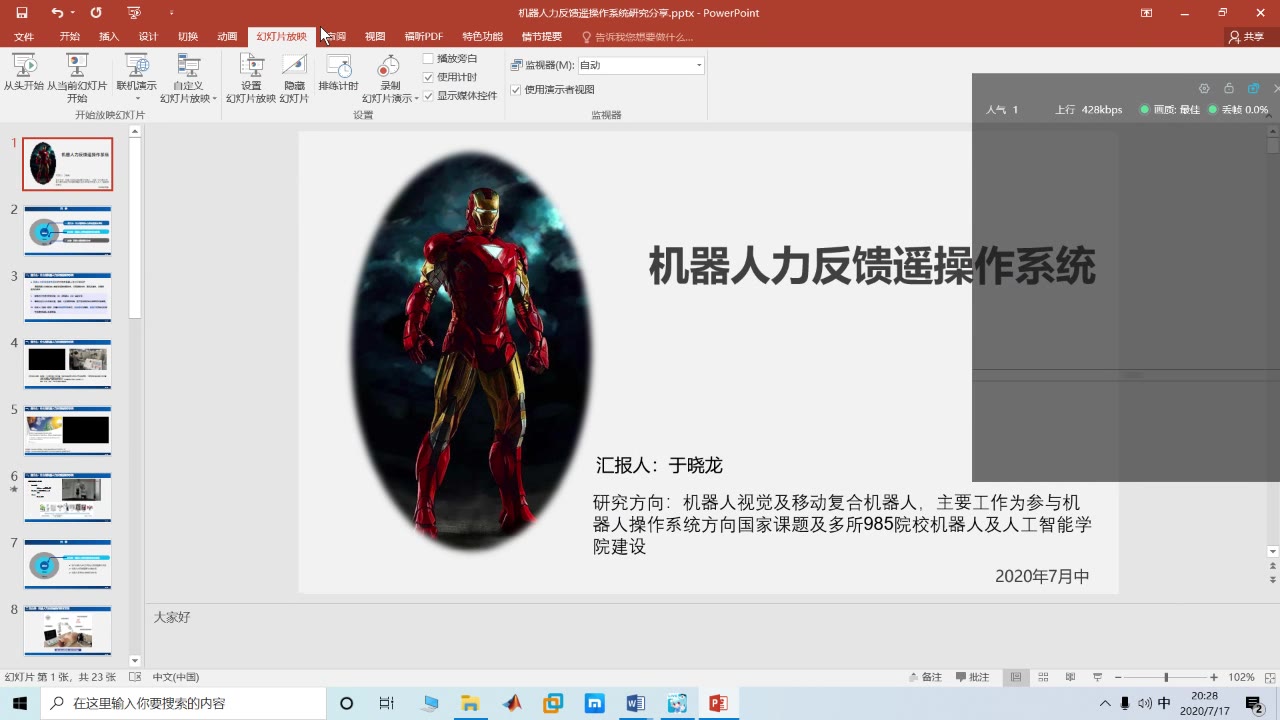
Task: Click the notes pane text 大家好
Action: tap(172, 617)
